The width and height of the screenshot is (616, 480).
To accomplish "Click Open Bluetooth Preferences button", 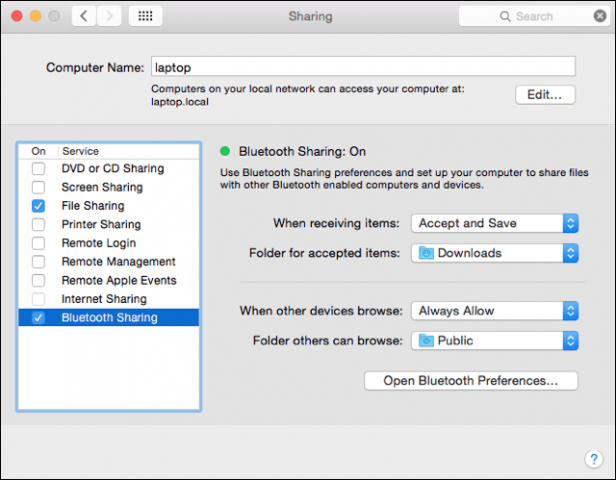I will click(471, 381).
